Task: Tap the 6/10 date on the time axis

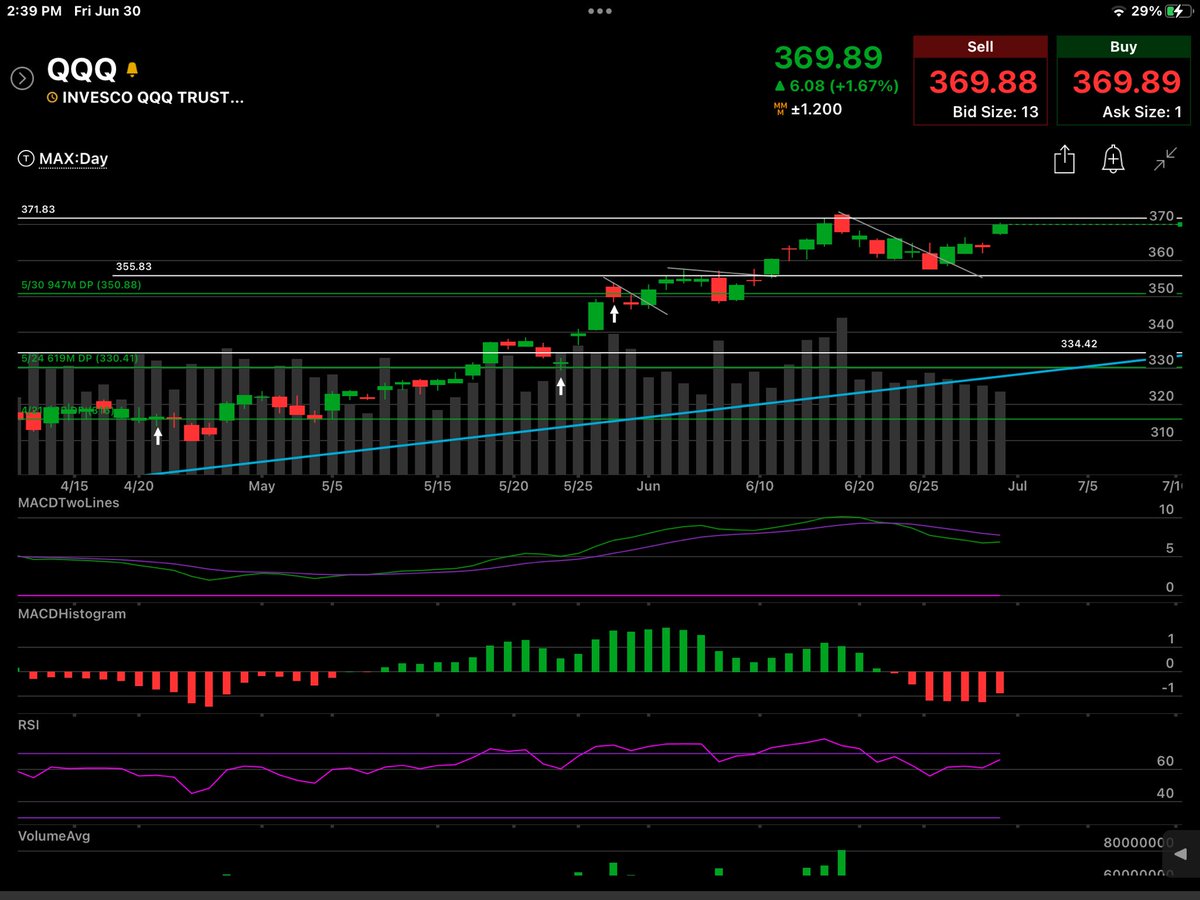Action: pyautogui.click(x=760, y=486)
